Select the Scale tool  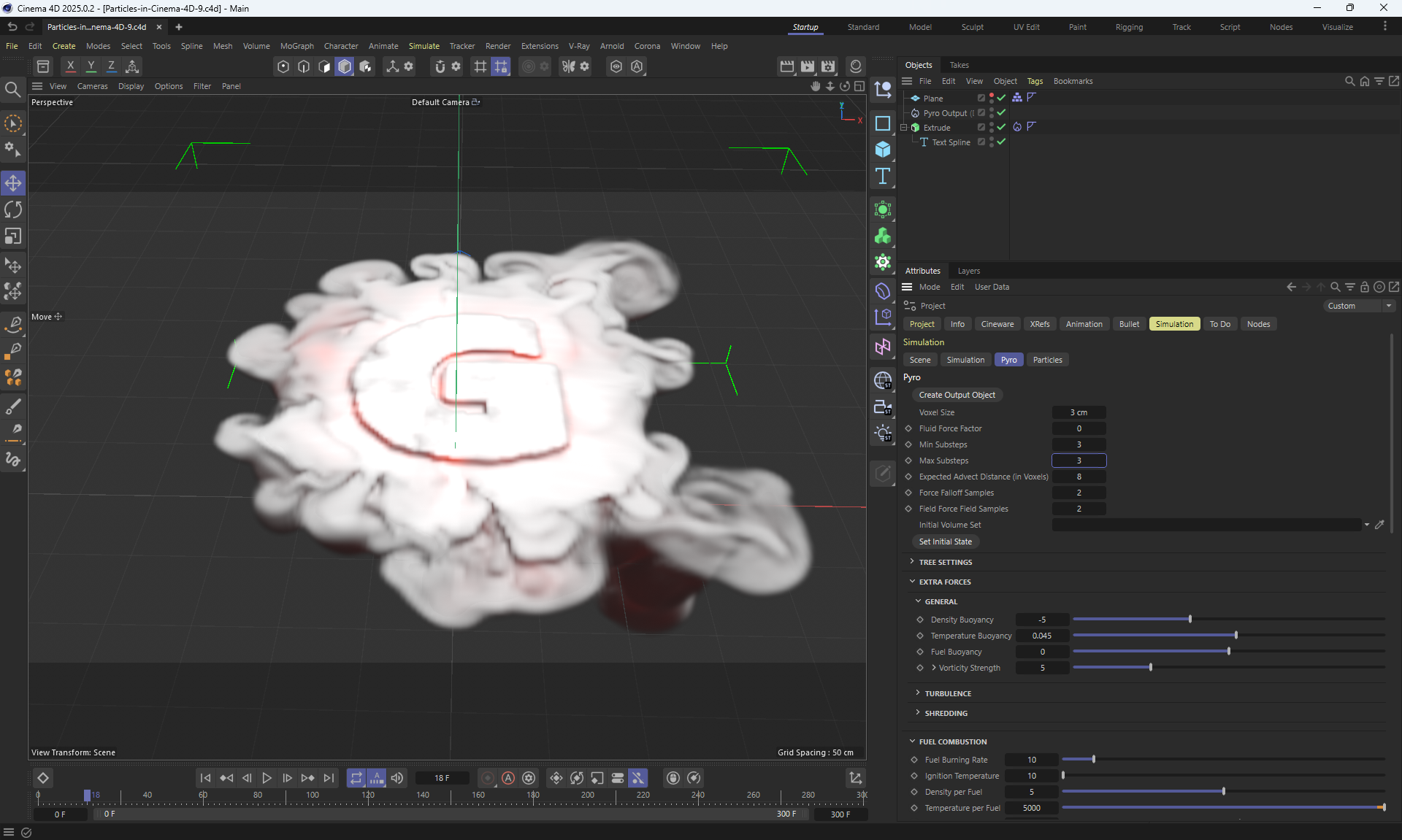(13, 236)
